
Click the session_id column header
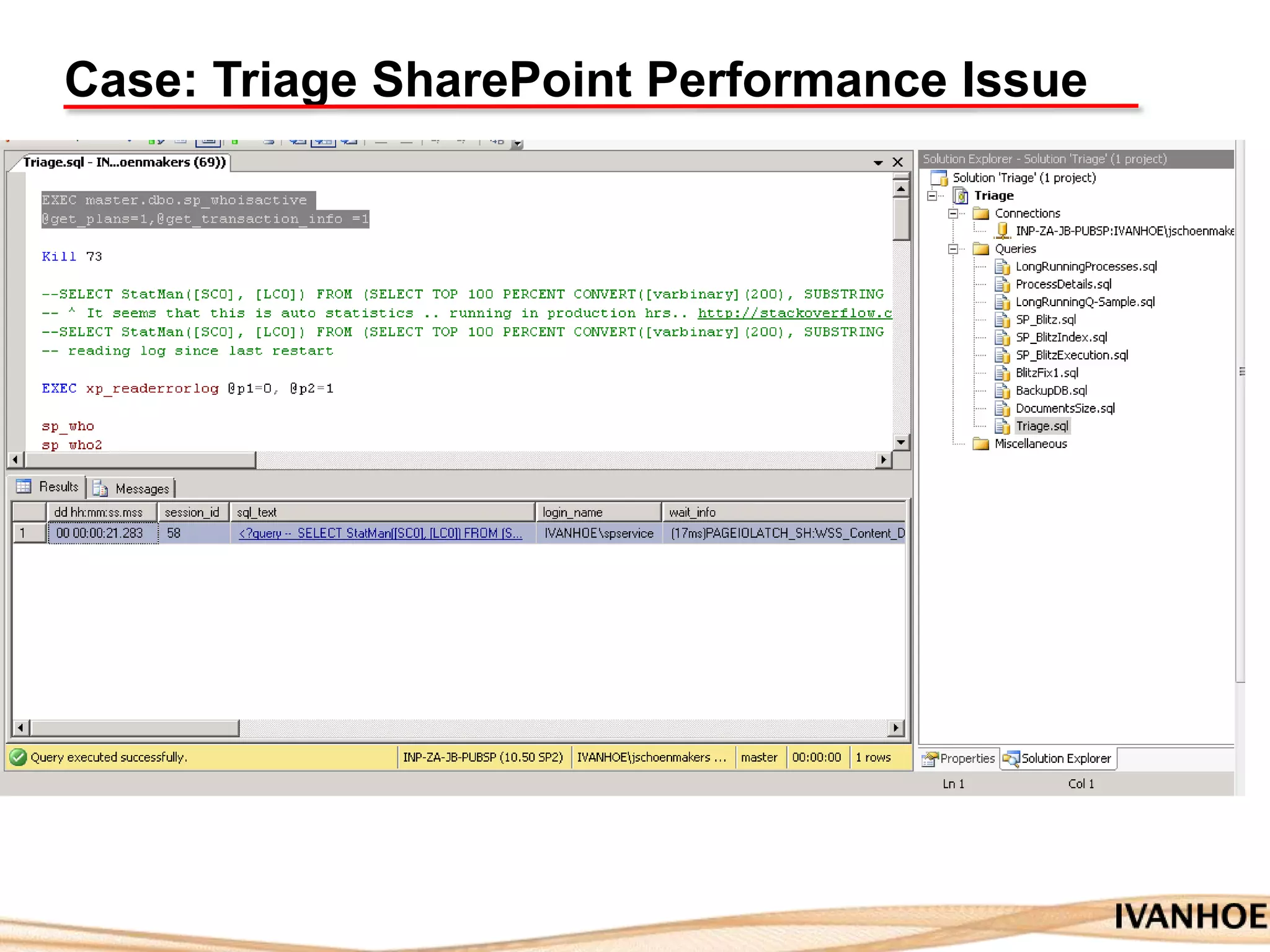point(192,512)
